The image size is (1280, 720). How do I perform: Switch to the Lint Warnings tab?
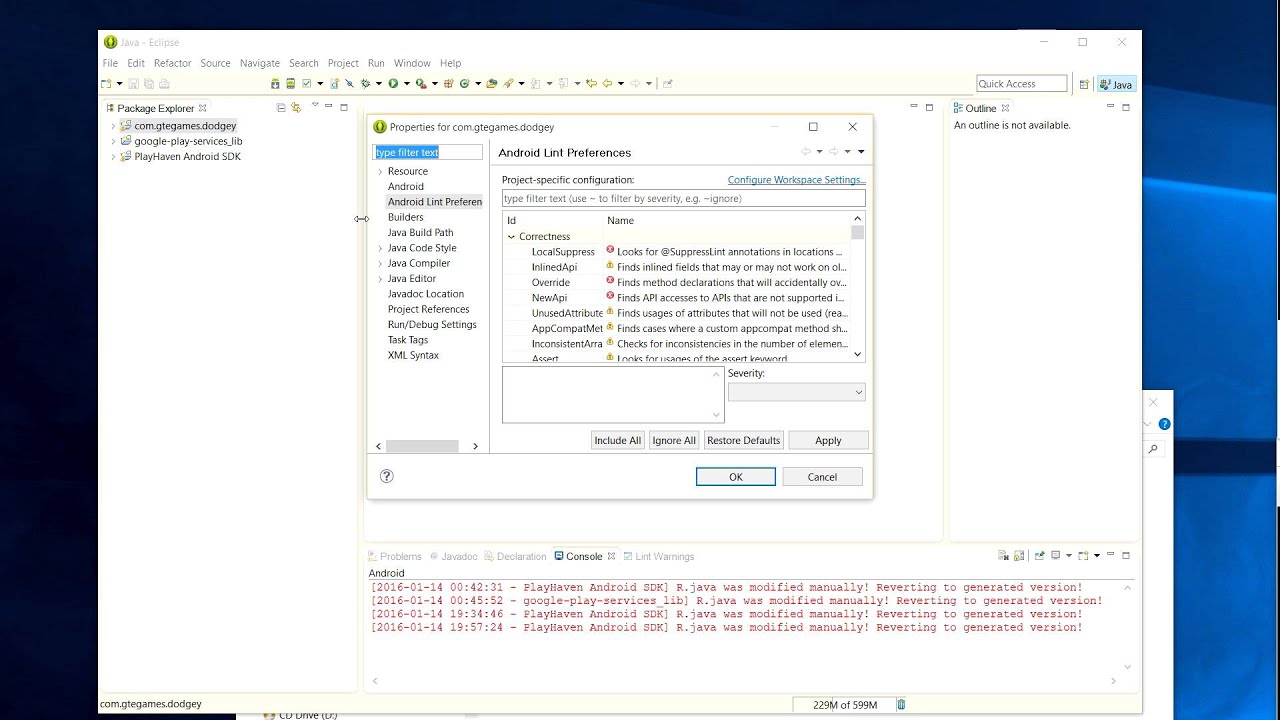click(x=659, y=556)
